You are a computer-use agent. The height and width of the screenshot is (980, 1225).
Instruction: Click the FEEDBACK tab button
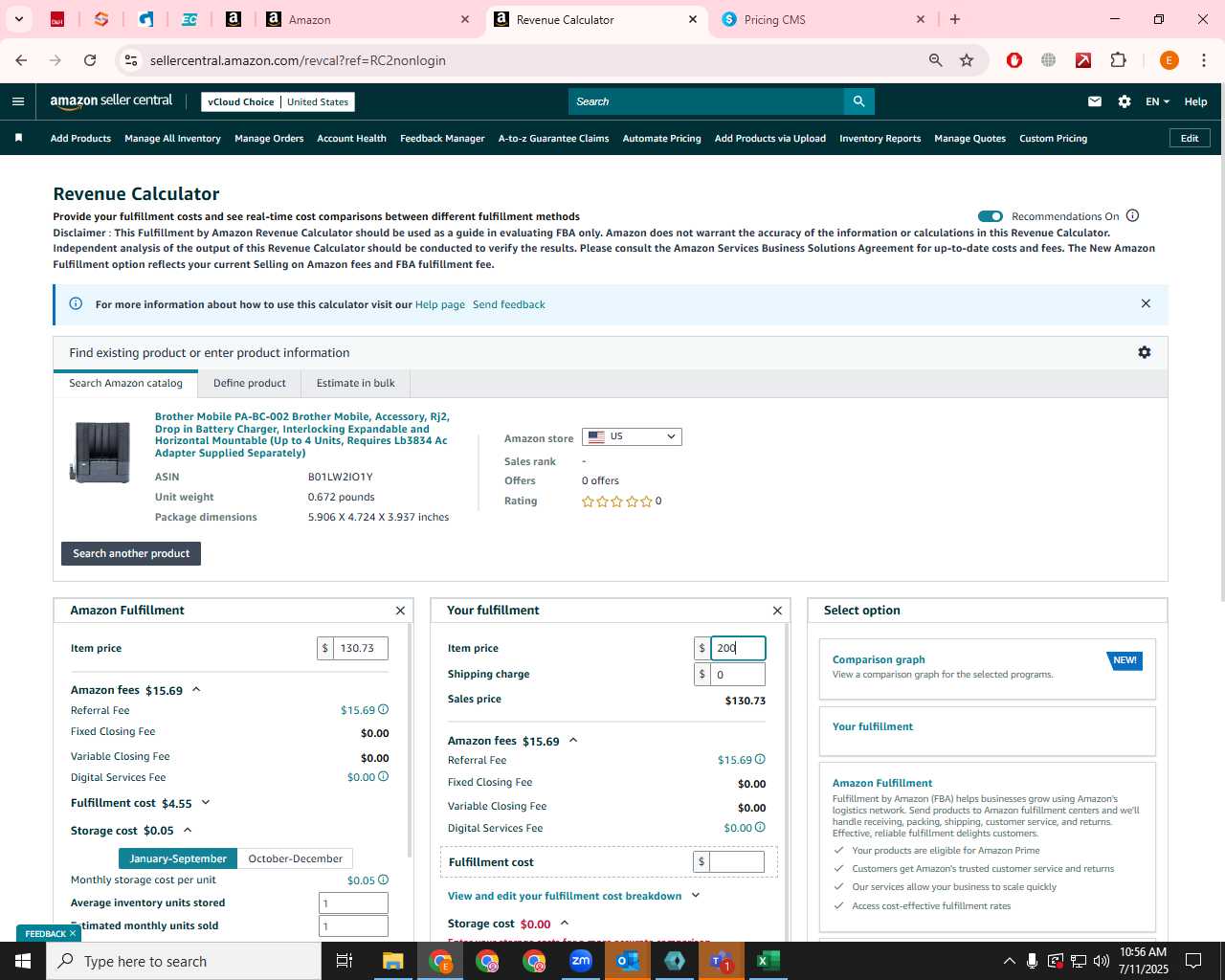[49, 933]
